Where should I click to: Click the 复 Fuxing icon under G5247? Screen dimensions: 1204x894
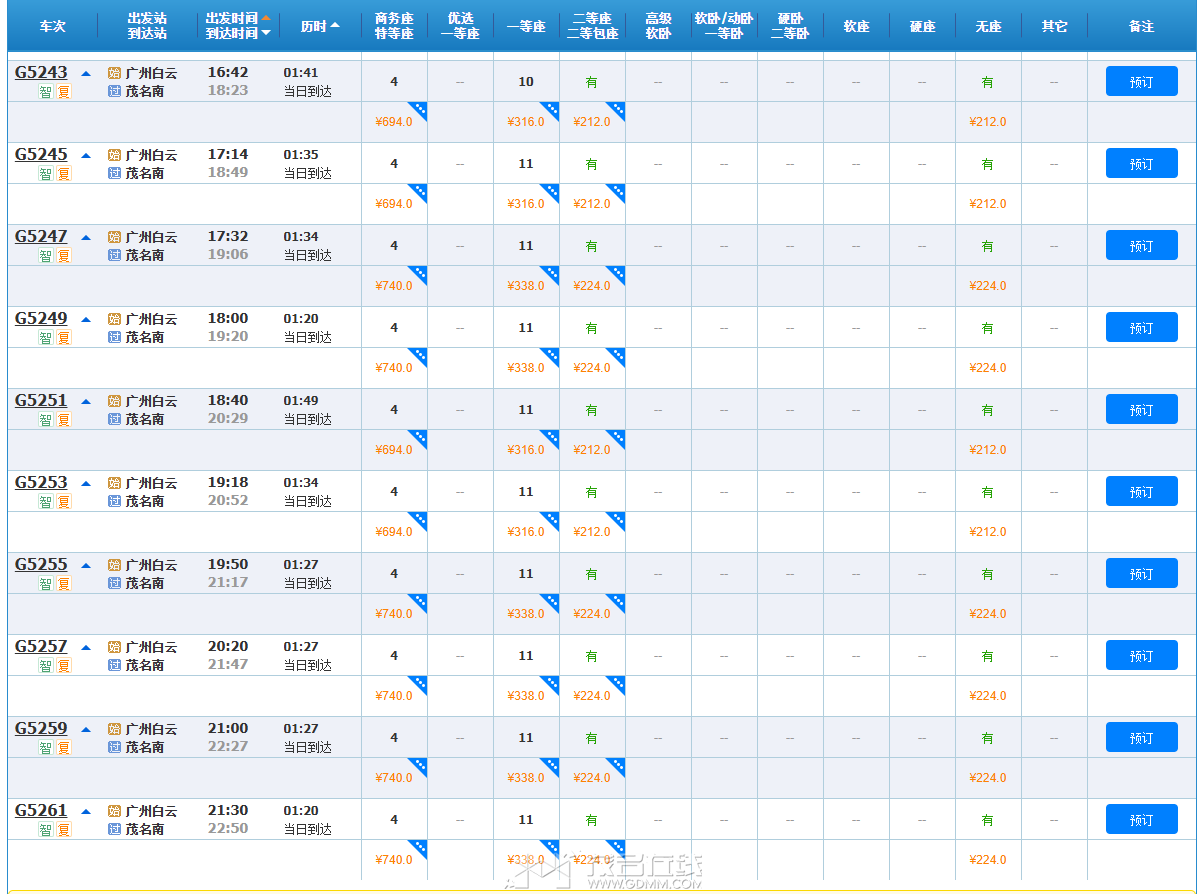(x=63, y=256)
